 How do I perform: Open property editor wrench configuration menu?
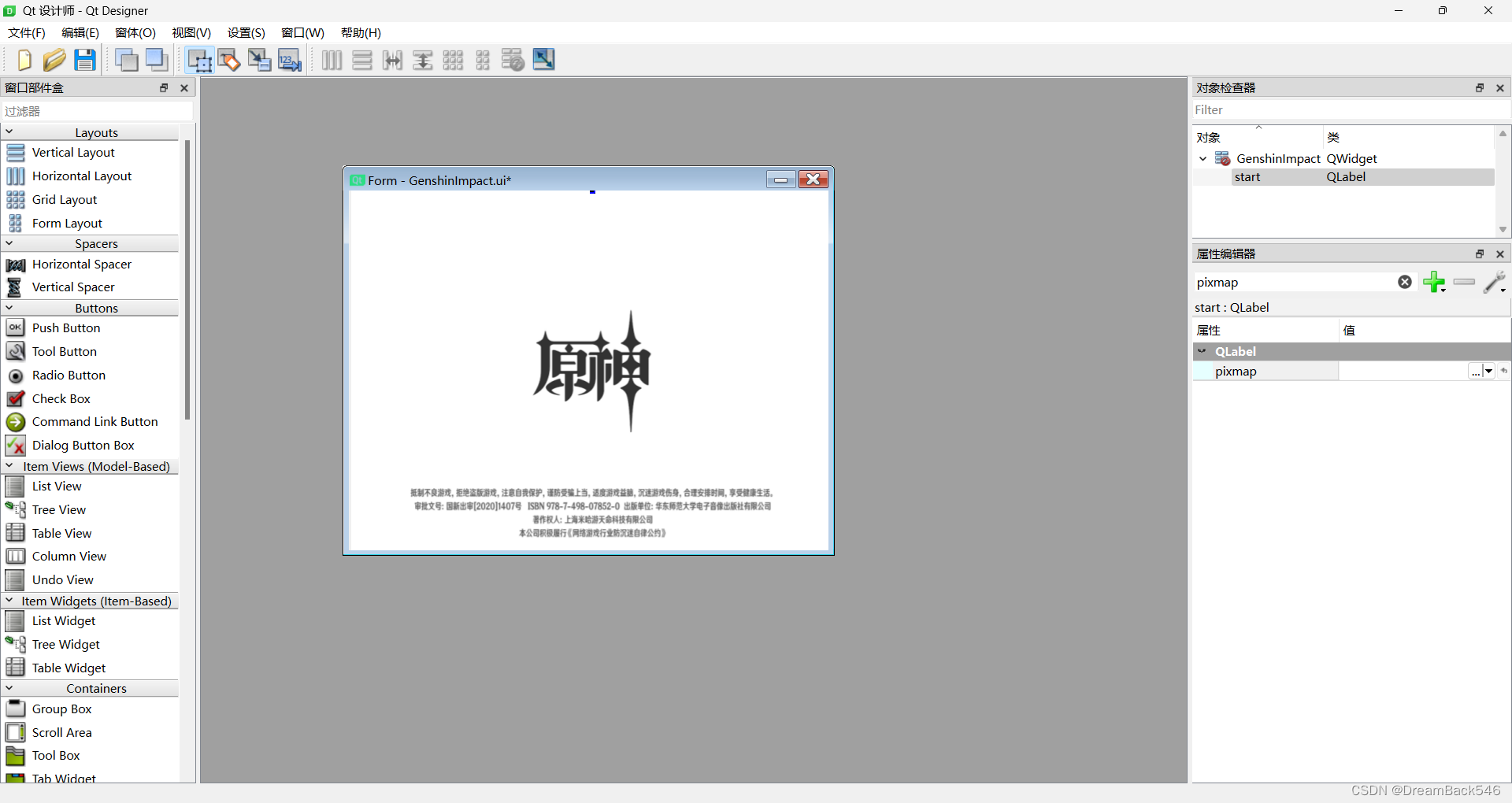click(1495, 282)
